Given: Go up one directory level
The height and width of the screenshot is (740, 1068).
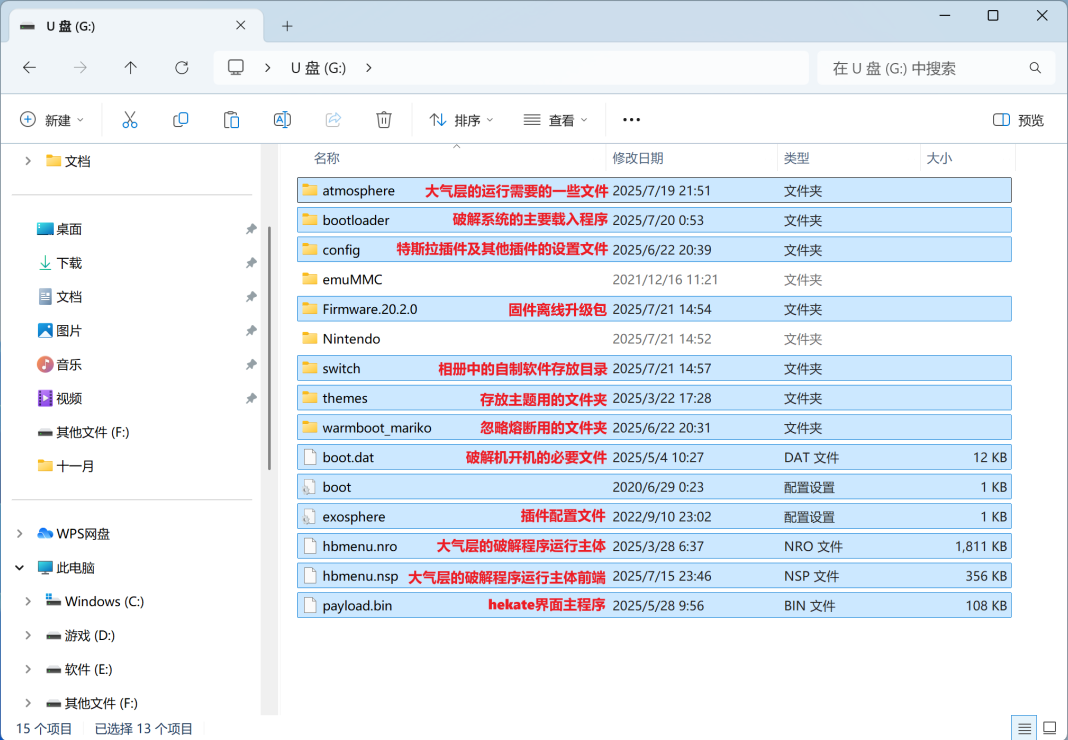Looking at the screenshot, I should [x=130, y=68].
